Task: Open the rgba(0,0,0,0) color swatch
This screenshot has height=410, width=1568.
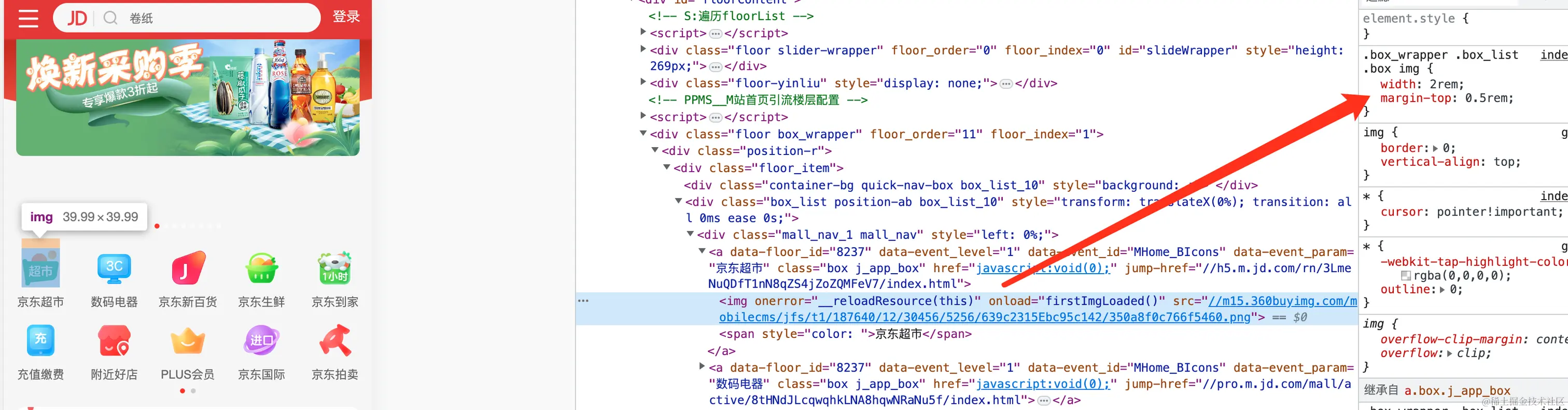Action: (x=1406, y=276)
